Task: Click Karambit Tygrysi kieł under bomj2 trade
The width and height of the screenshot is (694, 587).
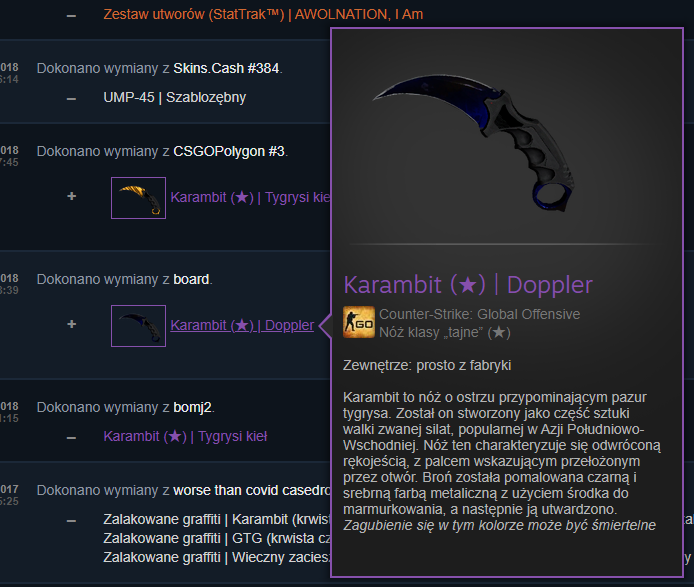Action: point(185,436)
